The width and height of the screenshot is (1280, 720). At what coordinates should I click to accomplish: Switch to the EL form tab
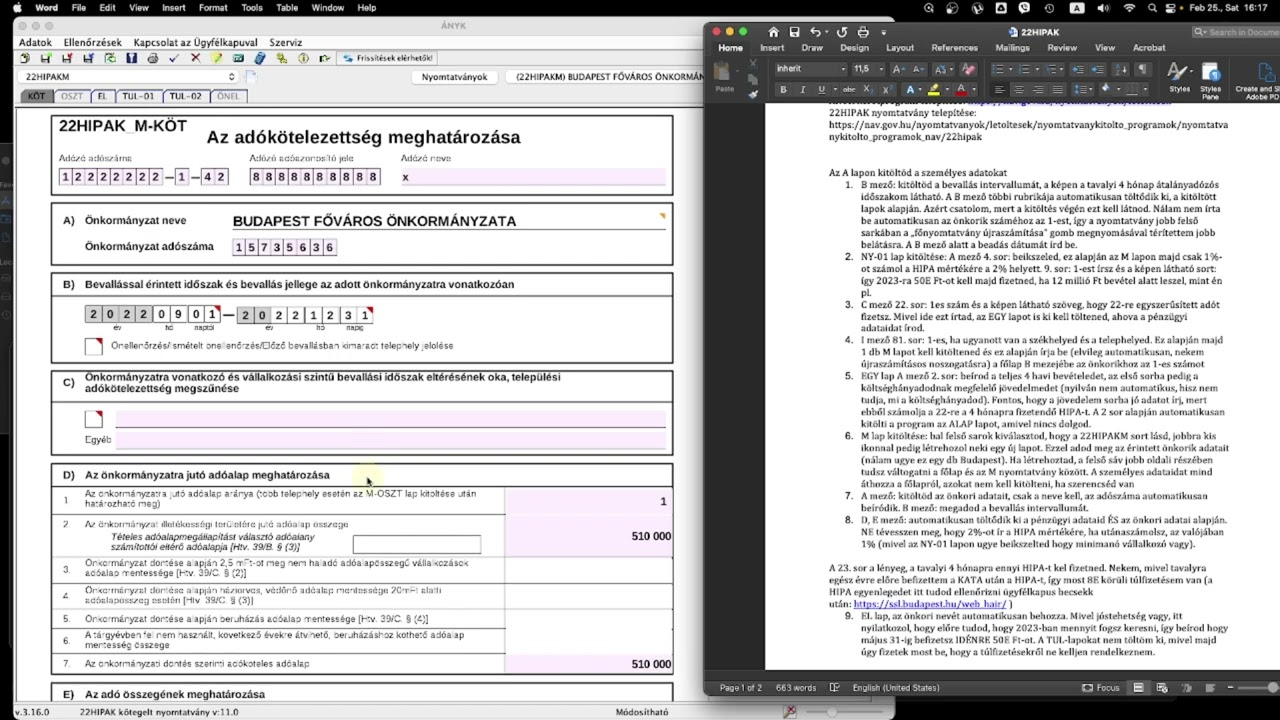click(101, 97)
